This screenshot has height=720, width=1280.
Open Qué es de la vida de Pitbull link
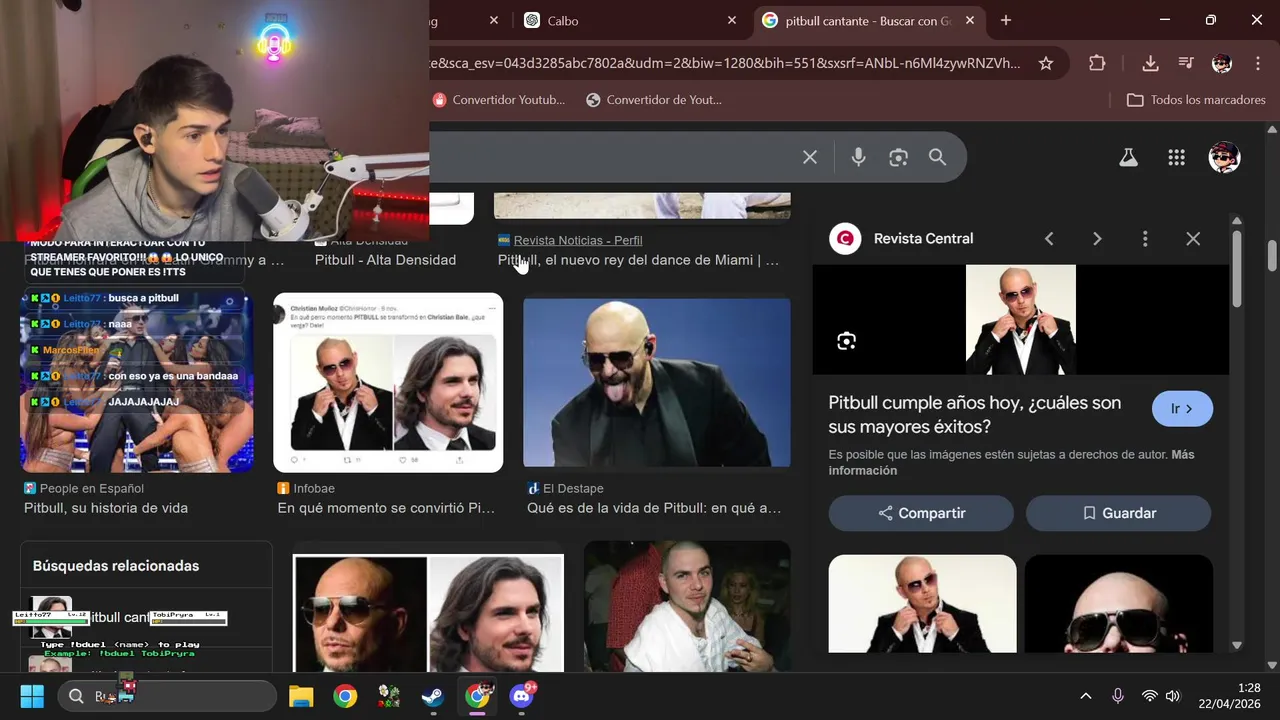(654, 508)
